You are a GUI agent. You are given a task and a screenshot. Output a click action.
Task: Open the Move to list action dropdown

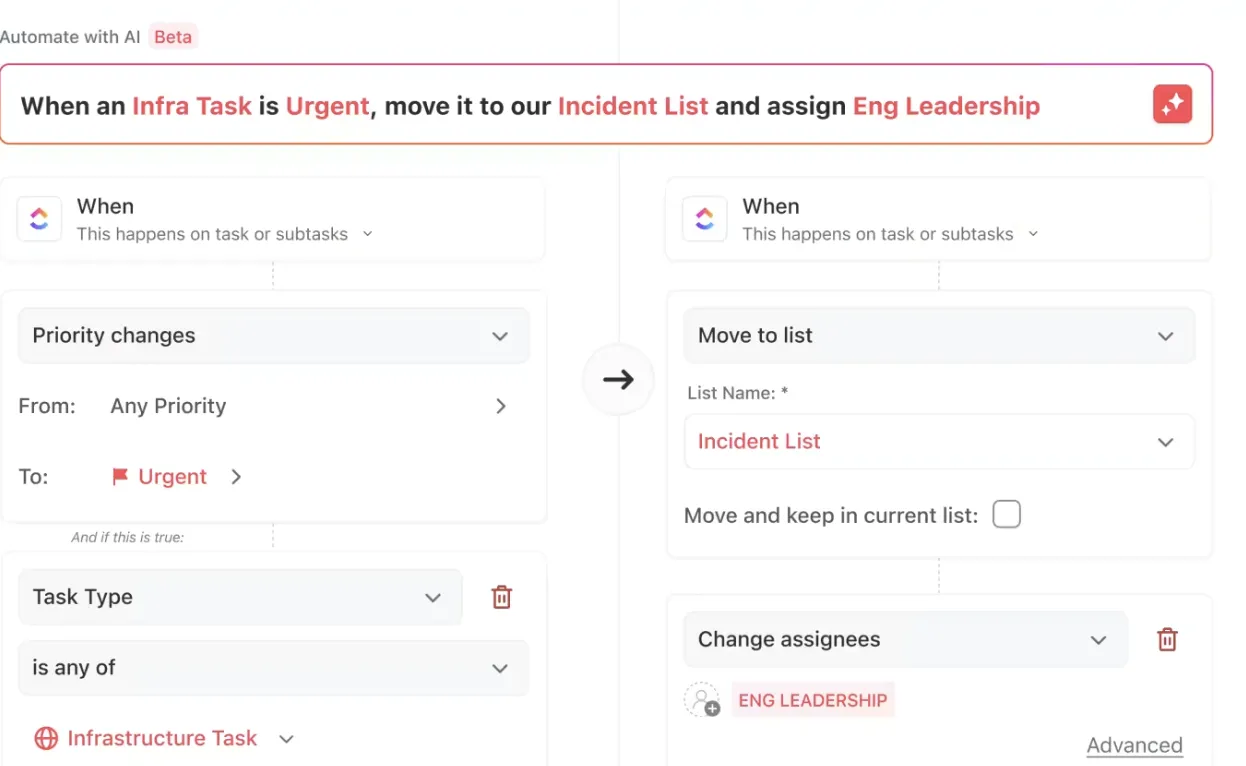(x=939, y=335)
